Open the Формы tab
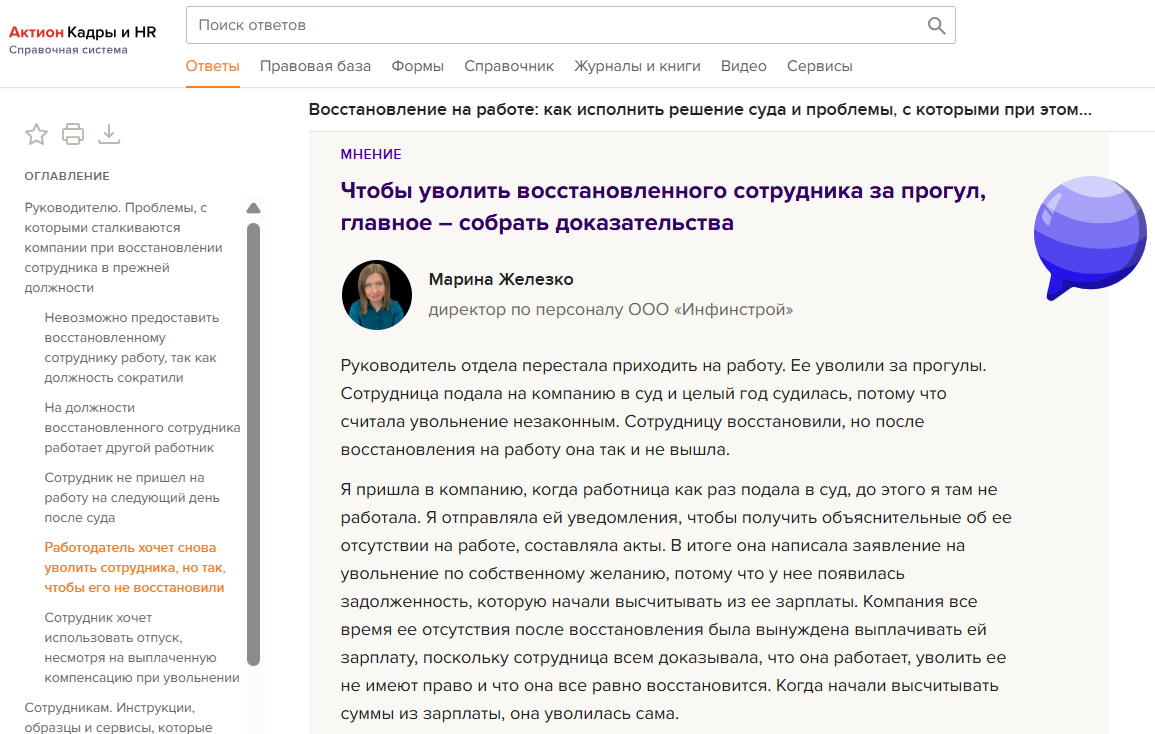Screen dimensions: 1155x734 pos(418,66)
